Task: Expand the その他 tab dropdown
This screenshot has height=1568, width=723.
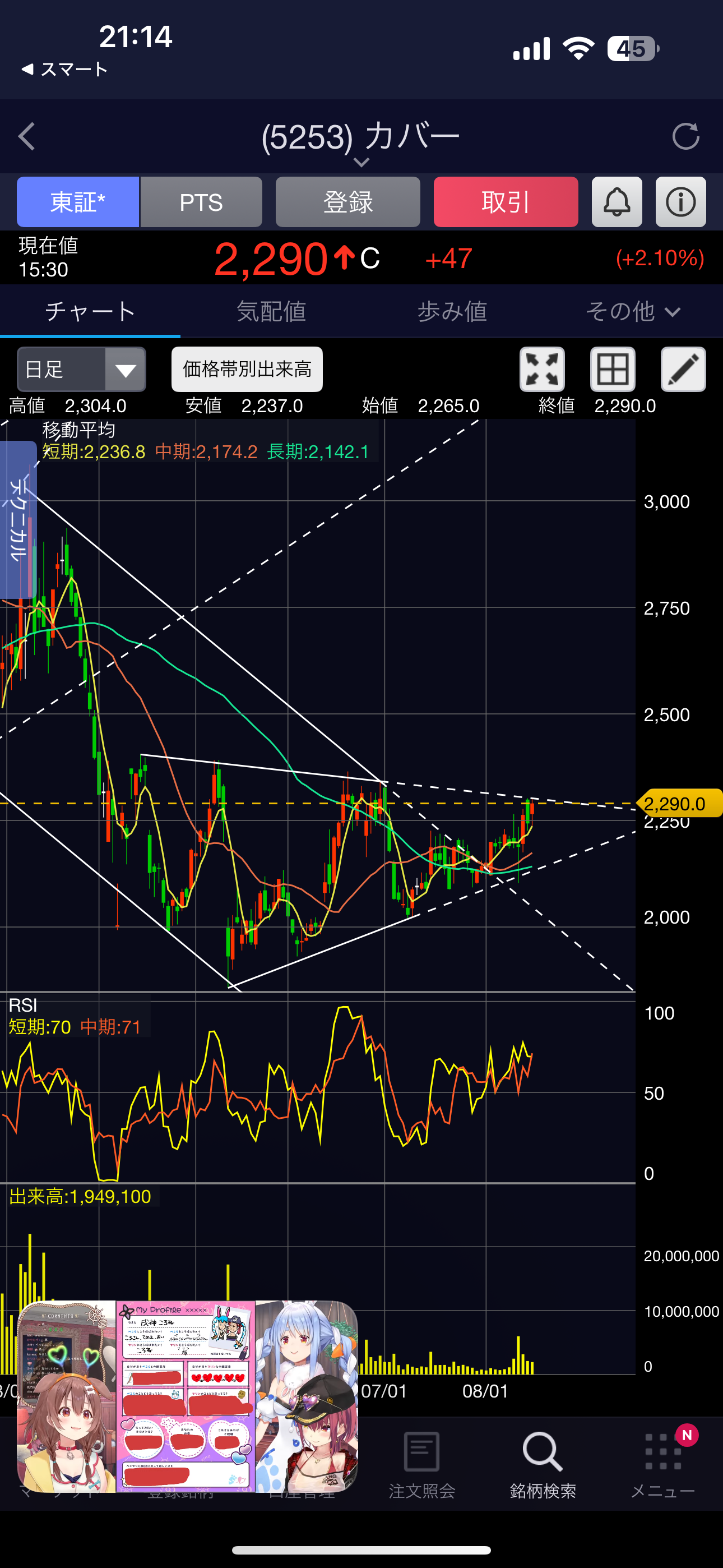Action: click(x=633, y=312)
